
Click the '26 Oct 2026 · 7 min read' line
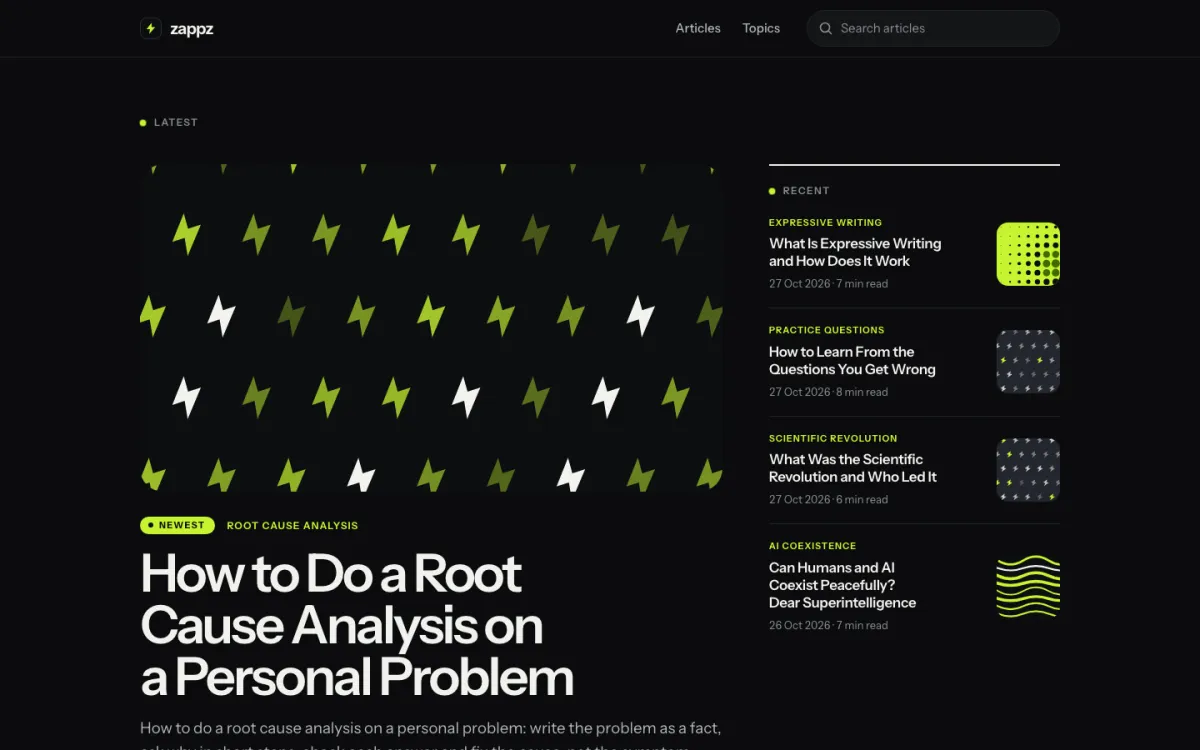coord(828,626)
